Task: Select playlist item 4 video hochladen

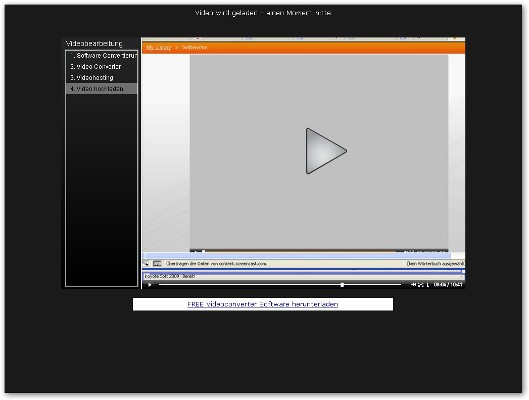Action: pos(102,89)
